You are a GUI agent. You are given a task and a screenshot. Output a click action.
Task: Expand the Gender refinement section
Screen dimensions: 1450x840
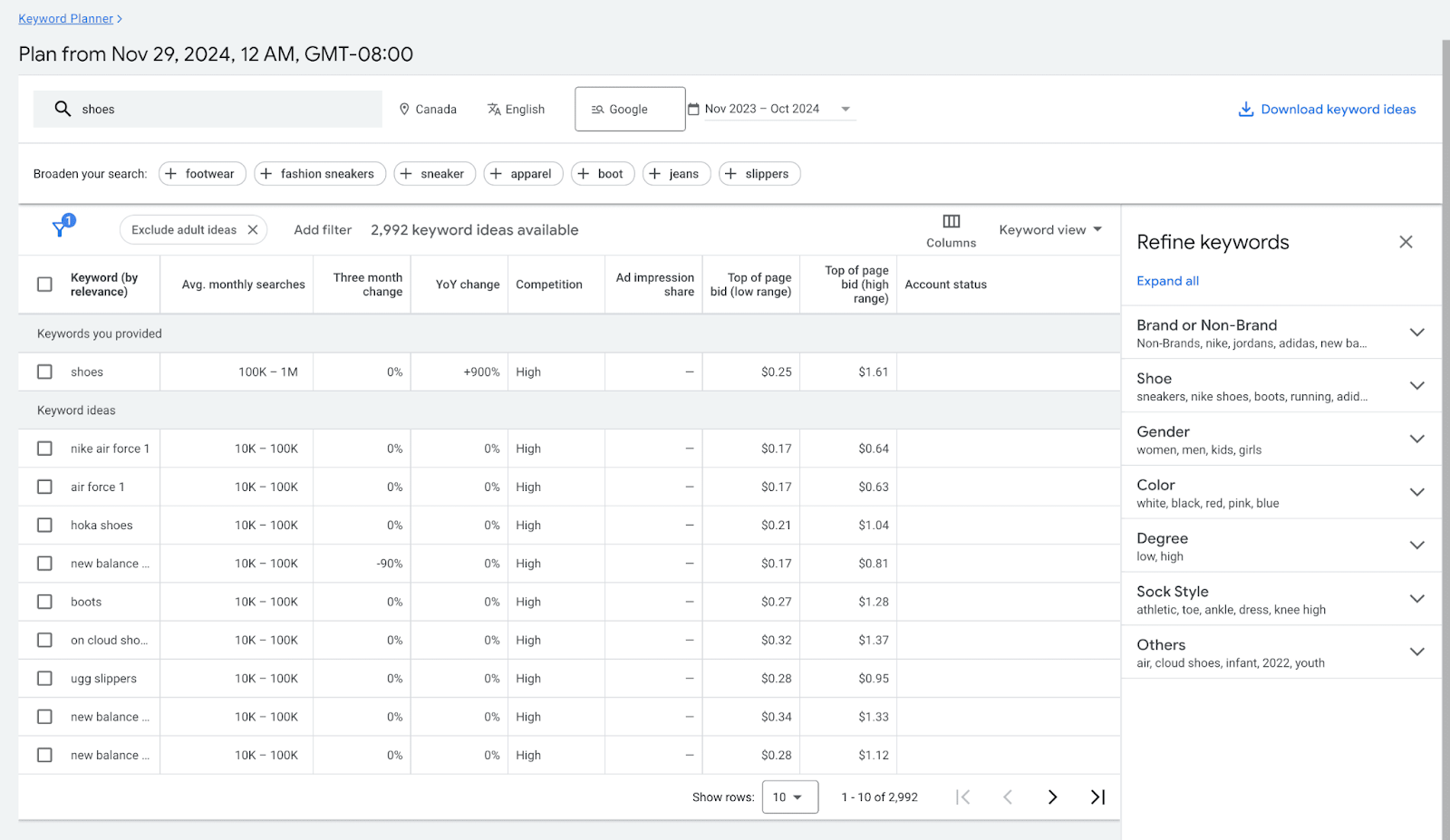[1416, 439]
